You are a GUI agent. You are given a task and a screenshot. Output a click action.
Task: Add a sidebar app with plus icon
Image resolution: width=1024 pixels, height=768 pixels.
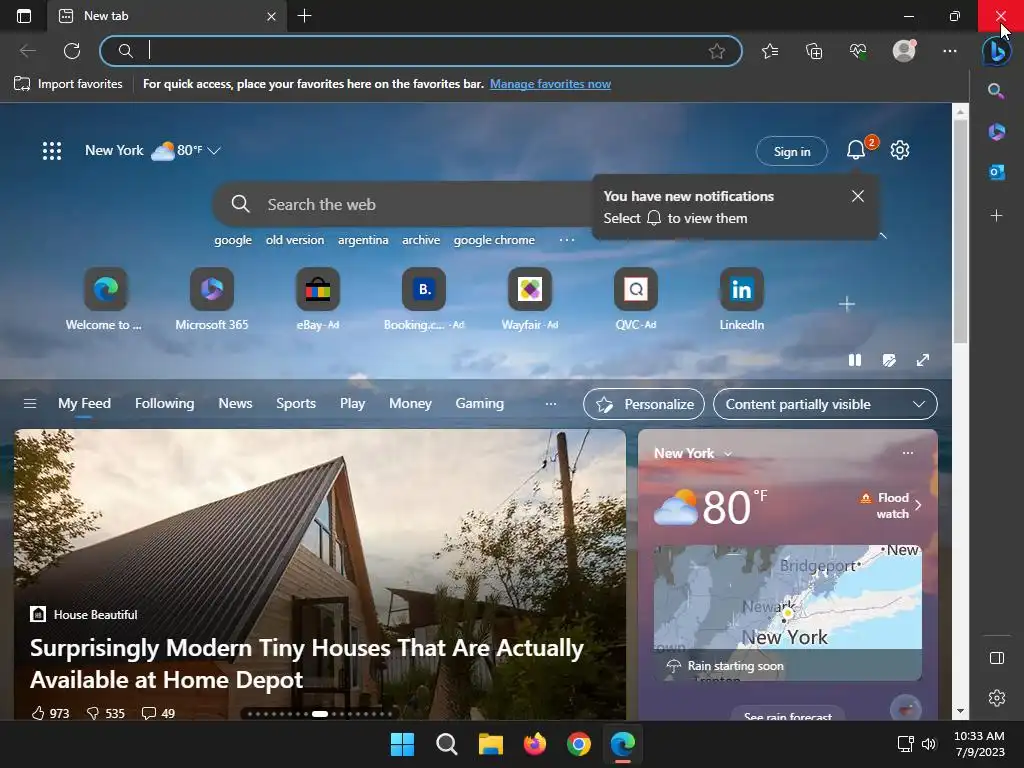(x=997, y=216)
